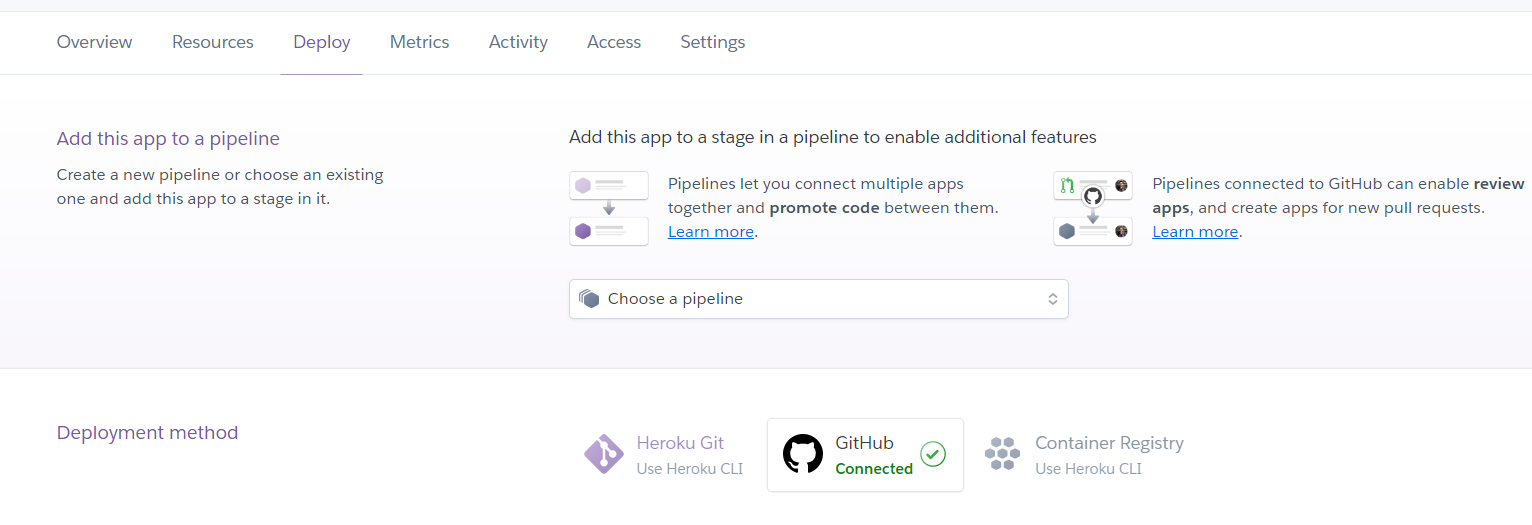Open the Settings tab
1532x525 pixels.
(x=712, y=42)
